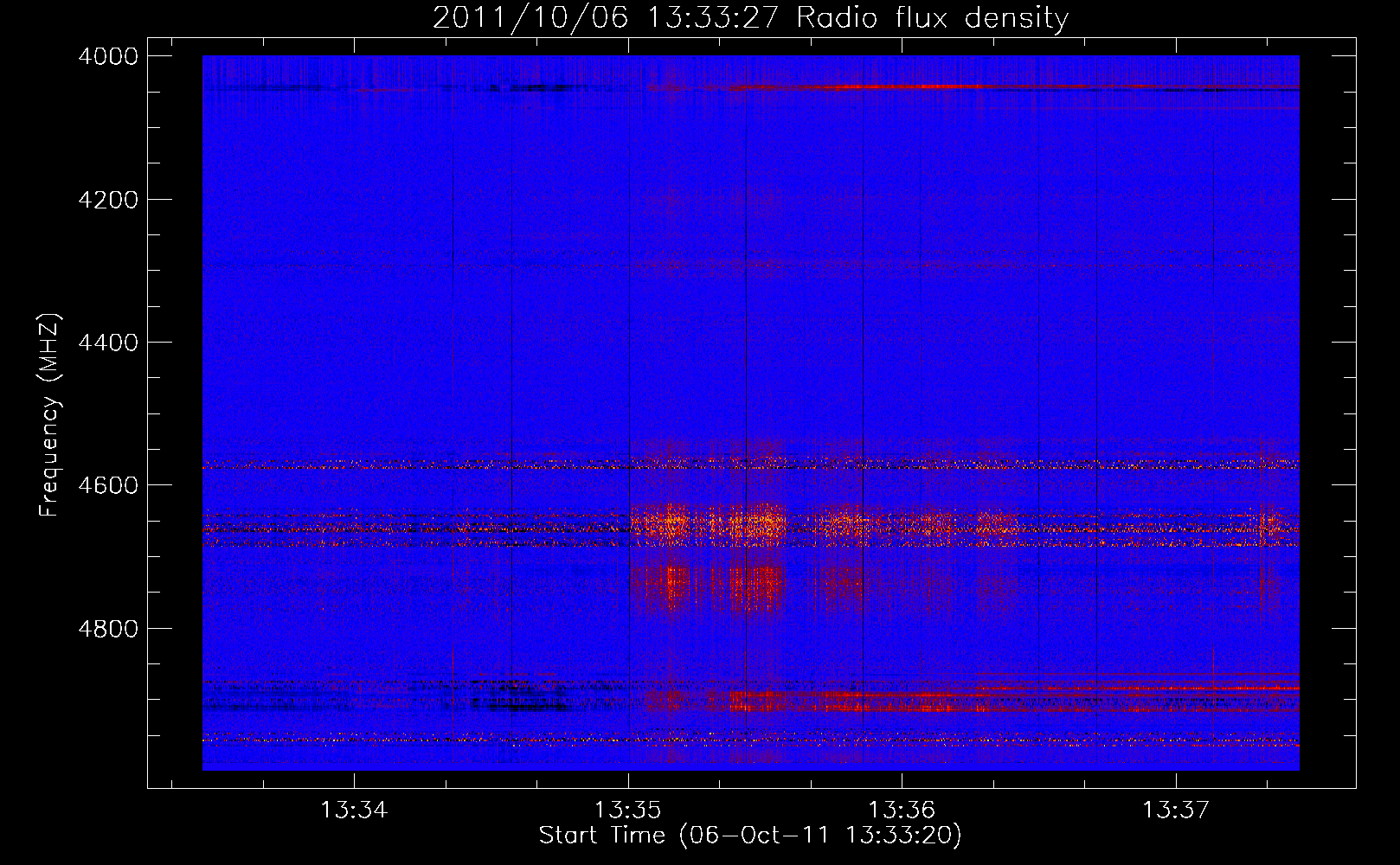The image size is (1400, 865).
Task: Click the '4800' frequency axis label
Action: (x=108, y=629)
